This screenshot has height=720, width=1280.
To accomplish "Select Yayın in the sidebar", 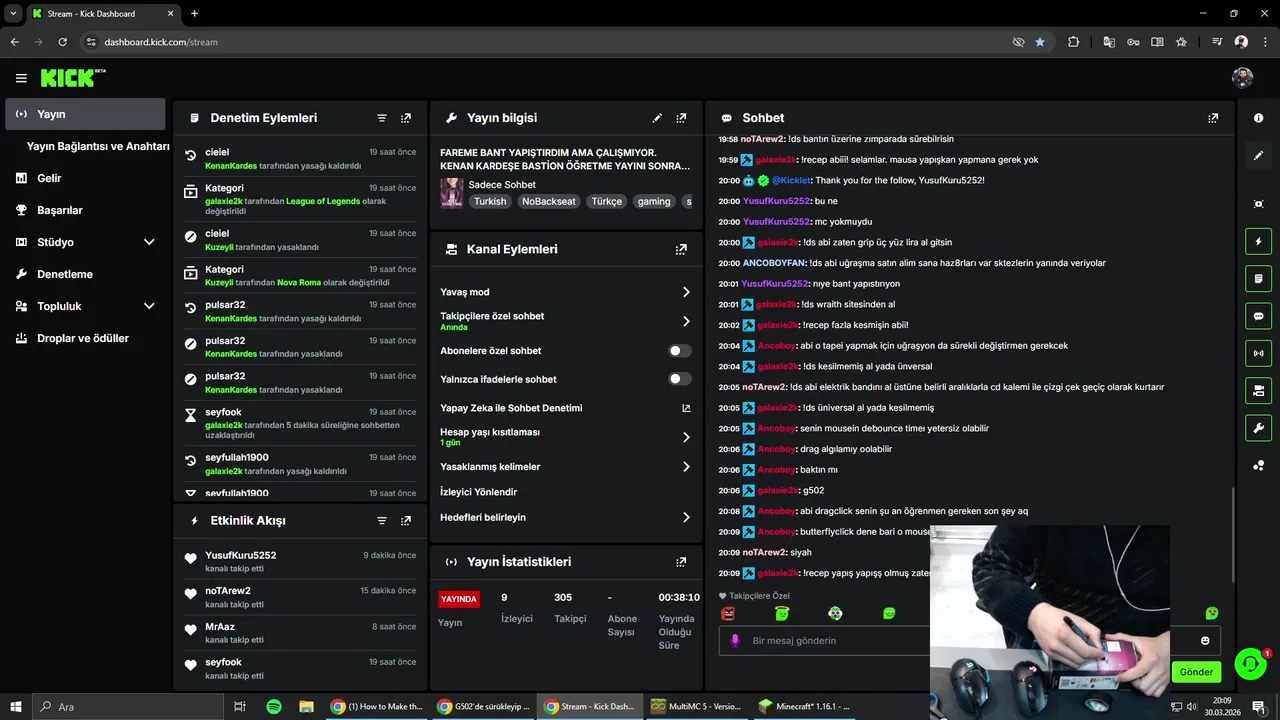I will tap(85, 114).
